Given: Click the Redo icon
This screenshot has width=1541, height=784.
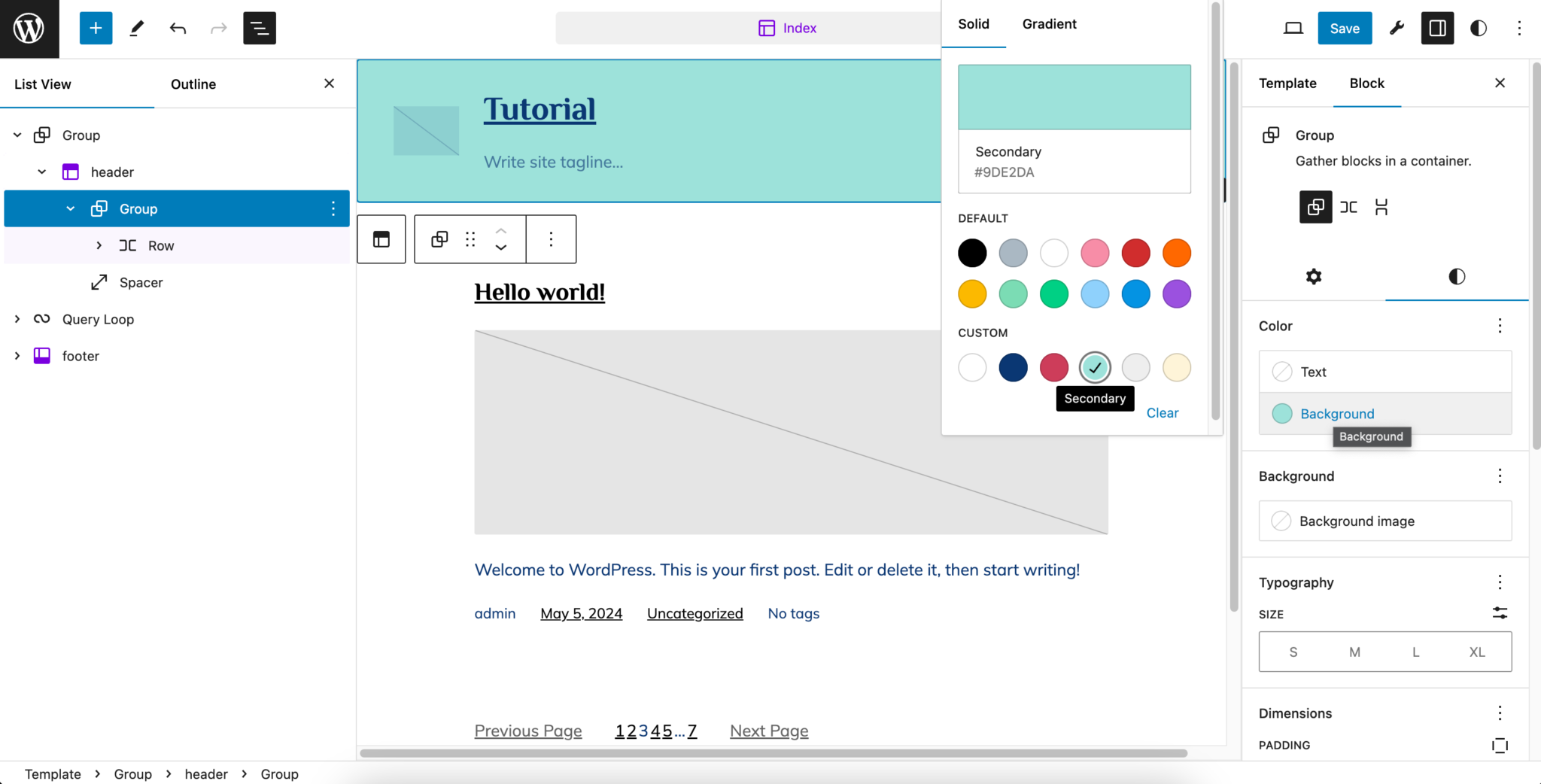Looking at the screenshot, I should point(218,28).
